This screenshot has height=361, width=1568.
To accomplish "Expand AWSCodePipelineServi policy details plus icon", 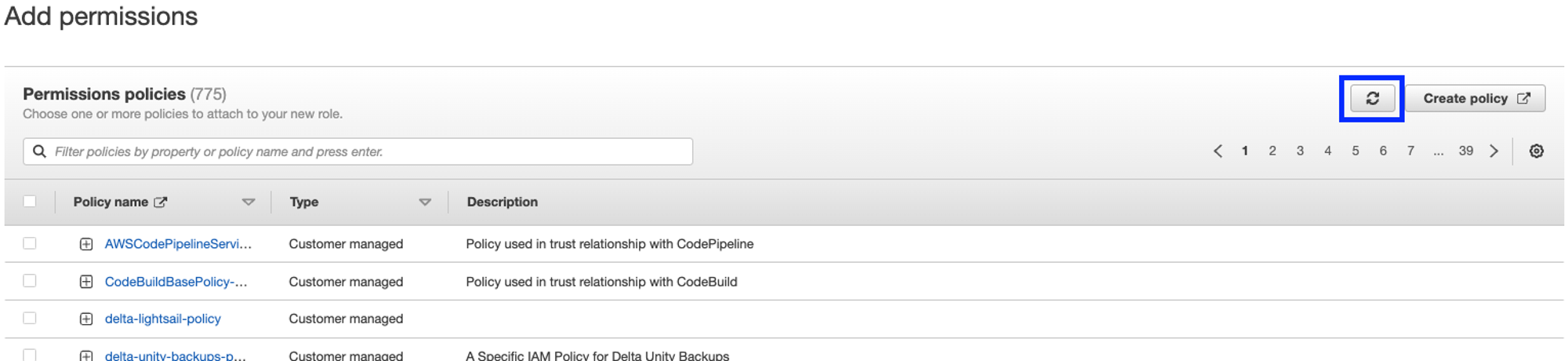I will pyautogui.click(x=86, y=244).
